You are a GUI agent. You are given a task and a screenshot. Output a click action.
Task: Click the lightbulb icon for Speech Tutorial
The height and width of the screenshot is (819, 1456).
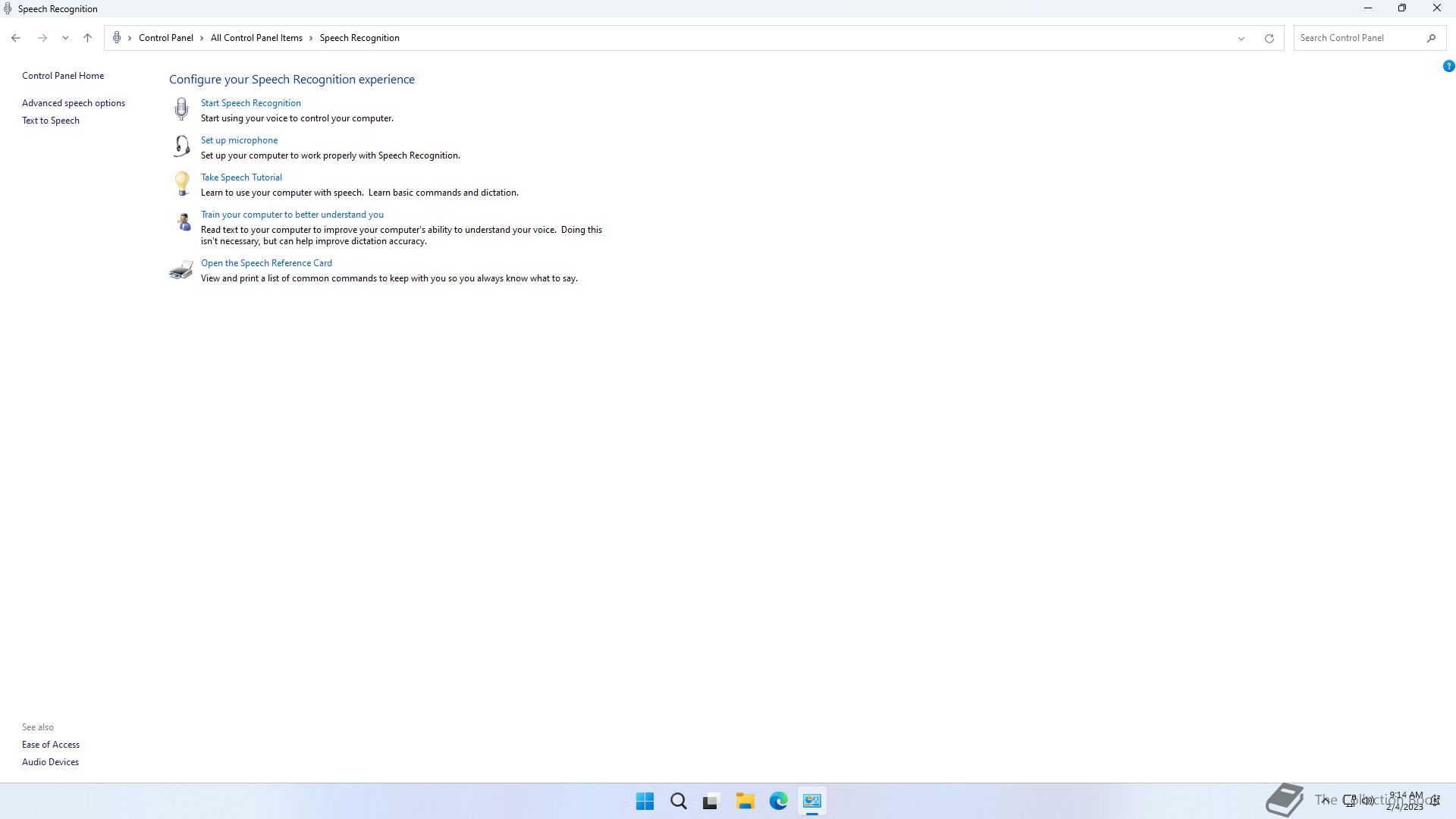click(181, 184)
